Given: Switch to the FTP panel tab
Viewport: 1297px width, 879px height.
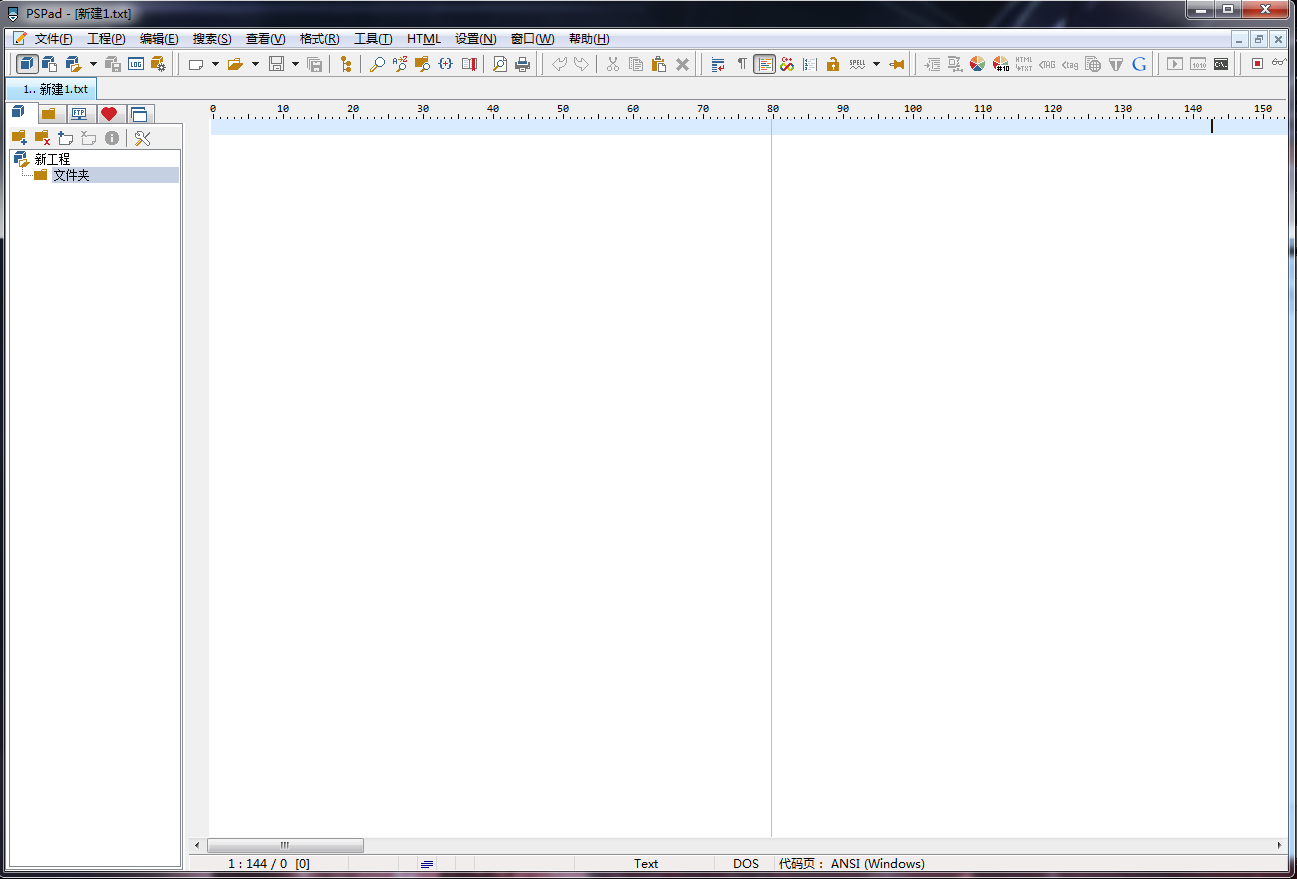Looking at the screenshot, I should [79, 113].
